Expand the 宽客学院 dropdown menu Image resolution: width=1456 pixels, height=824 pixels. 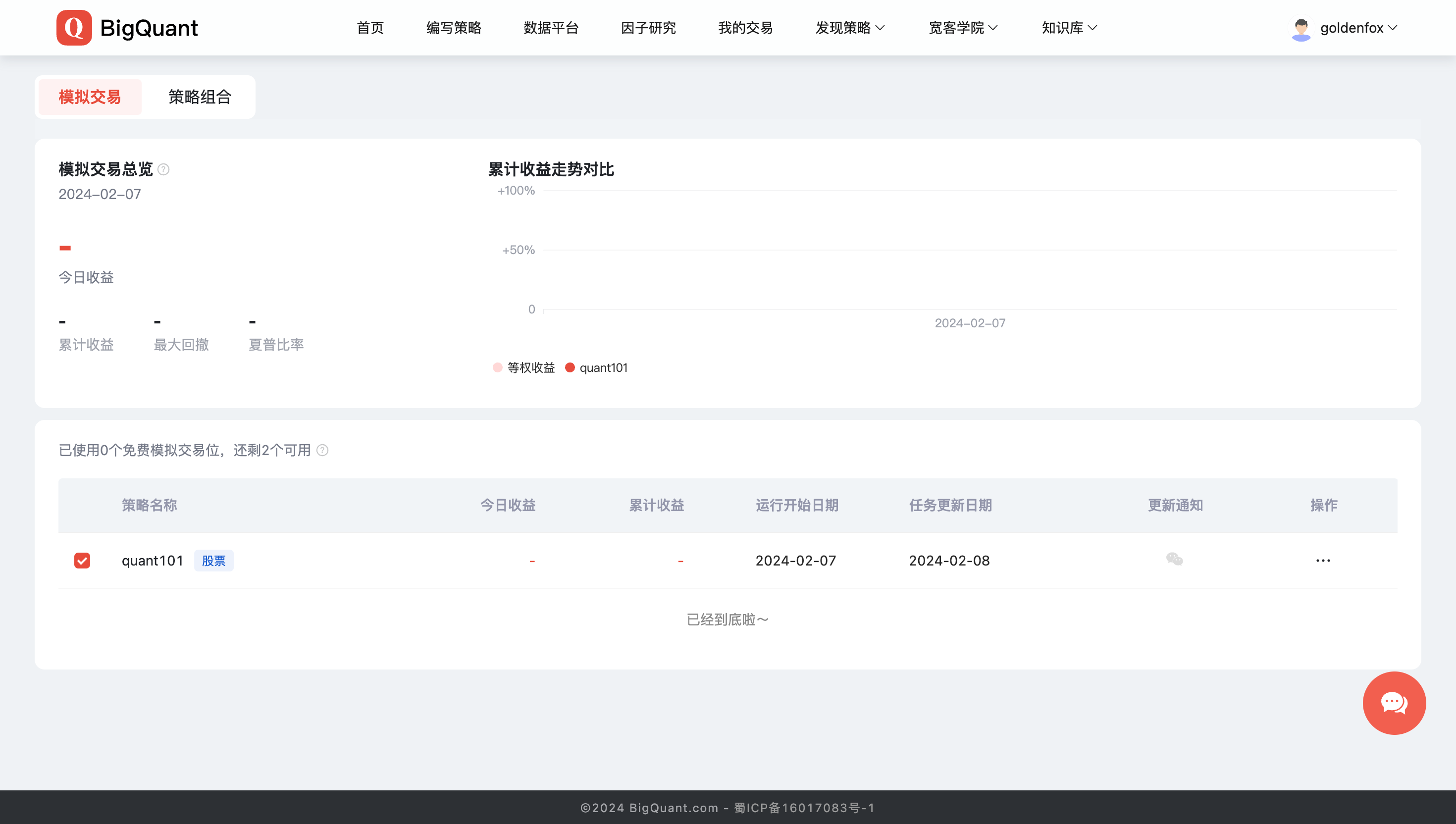963,28
